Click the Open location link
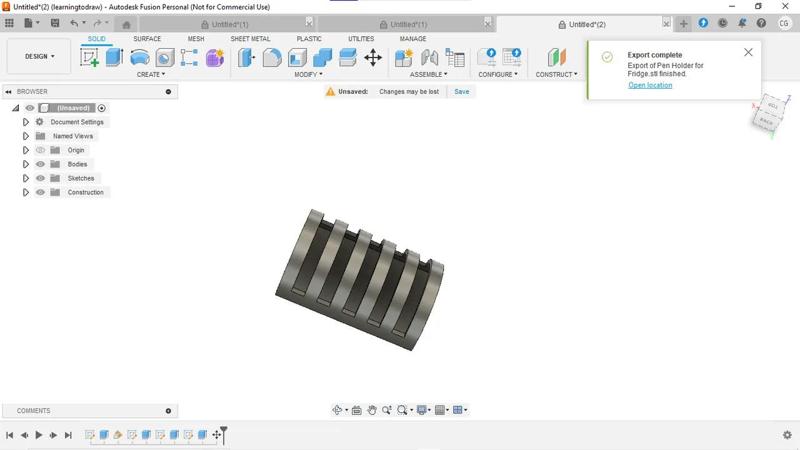 650,85
